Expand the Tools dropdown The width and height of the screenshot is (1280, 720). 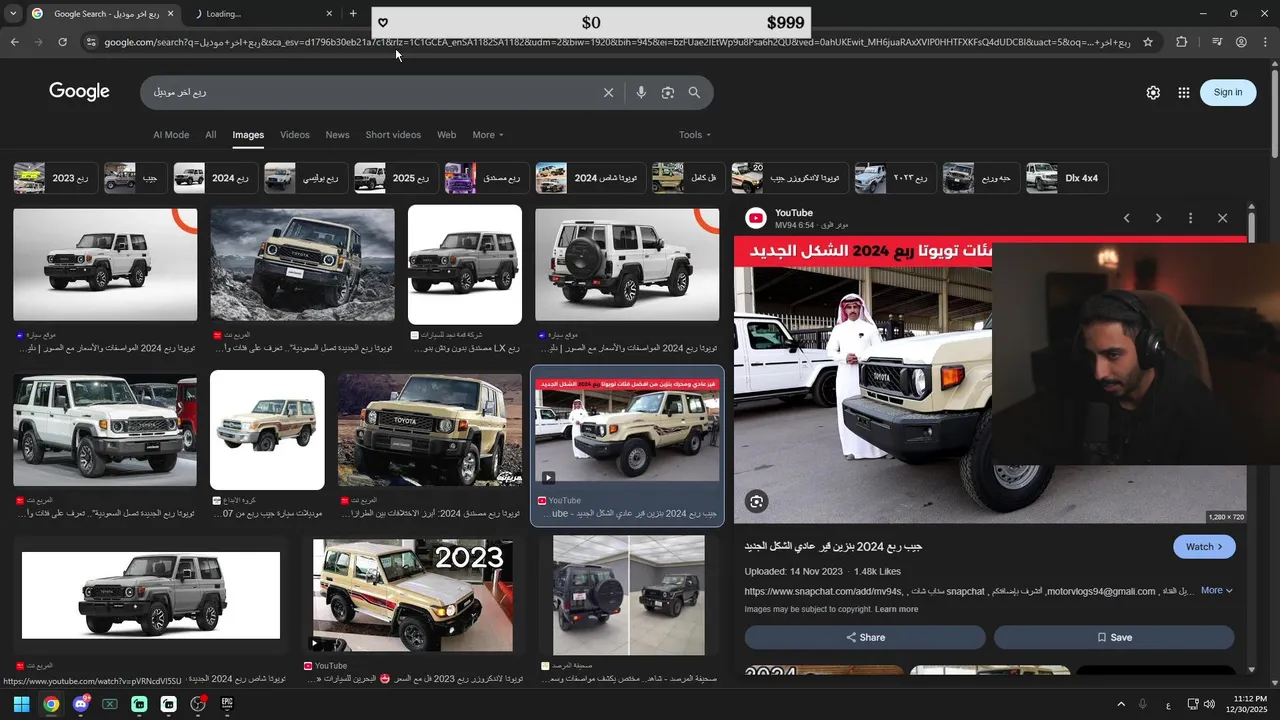(695, 135)
